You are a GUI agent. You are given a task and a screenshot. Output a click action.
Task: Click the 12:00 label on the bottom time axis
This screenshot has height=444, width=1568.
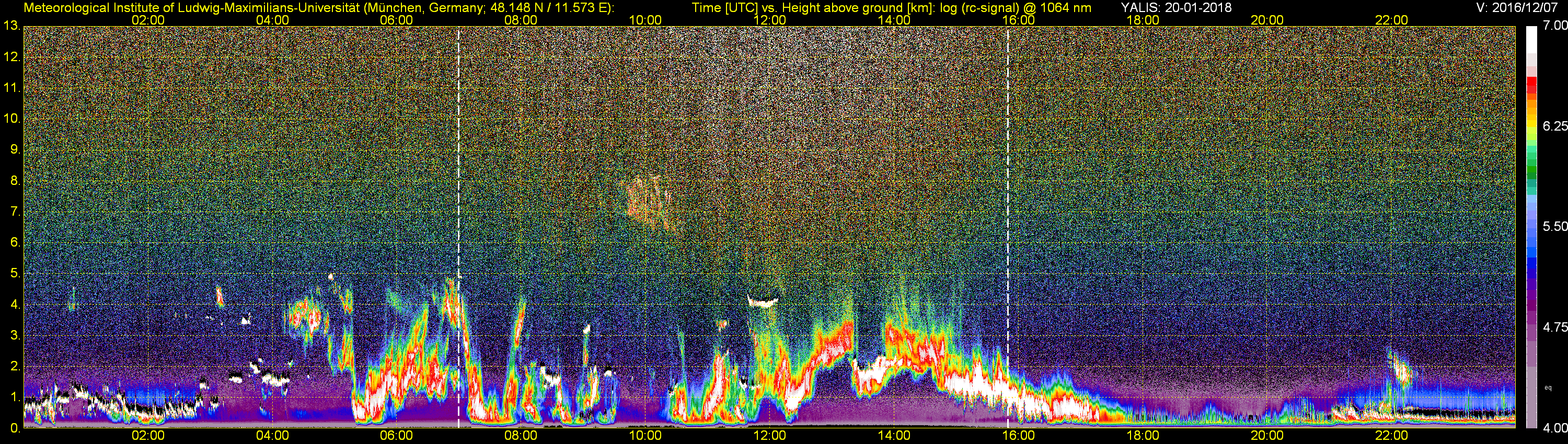pos(769,436)
